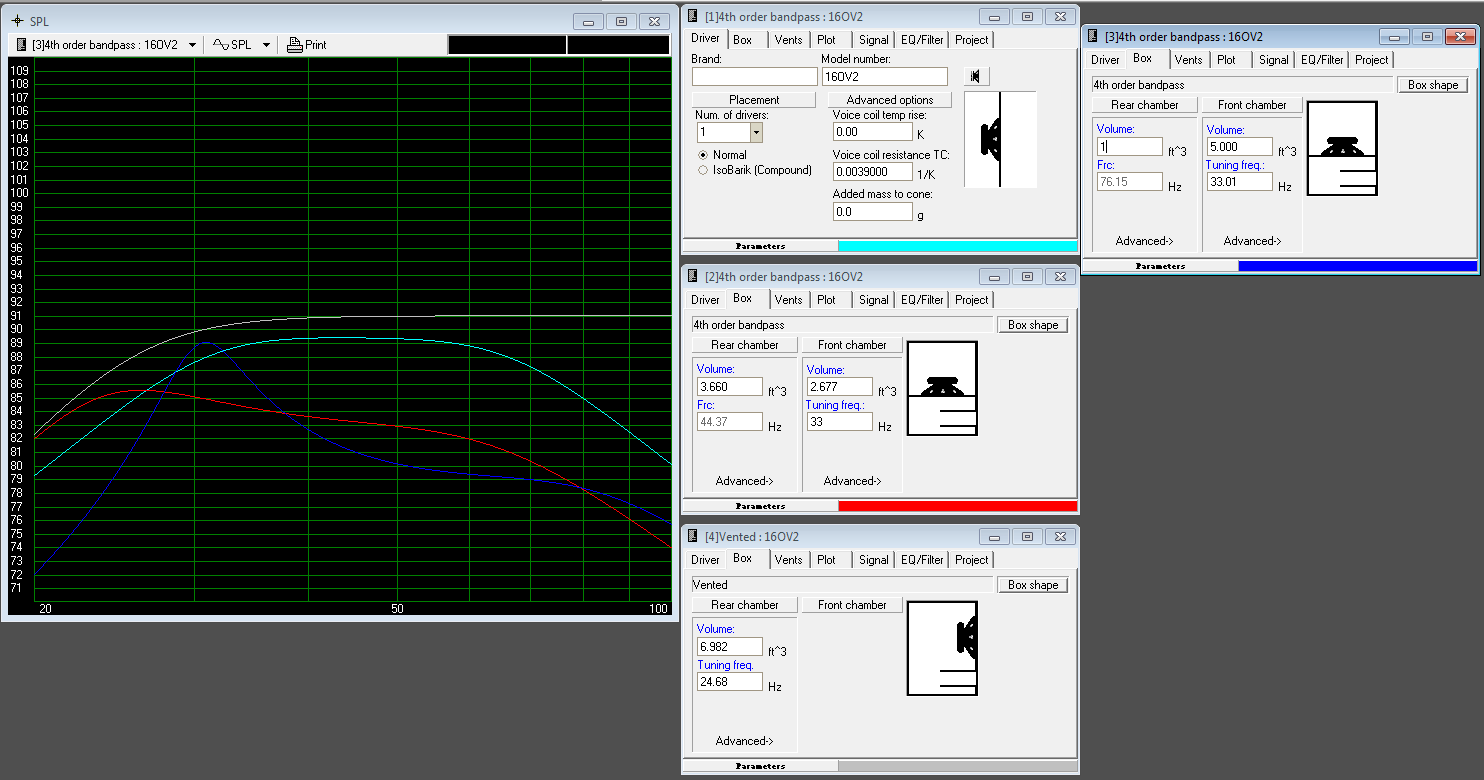
Task: Click Voice coil temp rise field
Action: (x=872, y=132)
